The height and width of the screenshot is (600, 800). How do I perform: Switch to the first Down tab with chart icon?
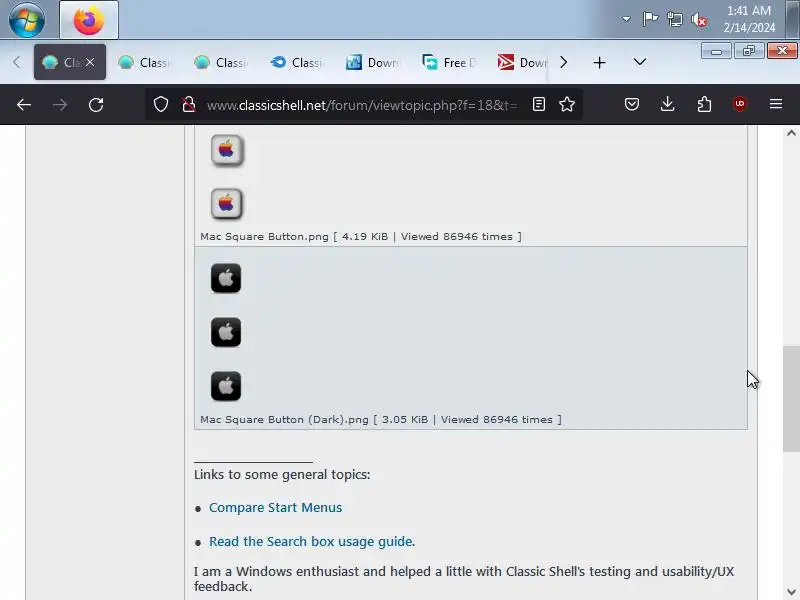pos(372,62)
